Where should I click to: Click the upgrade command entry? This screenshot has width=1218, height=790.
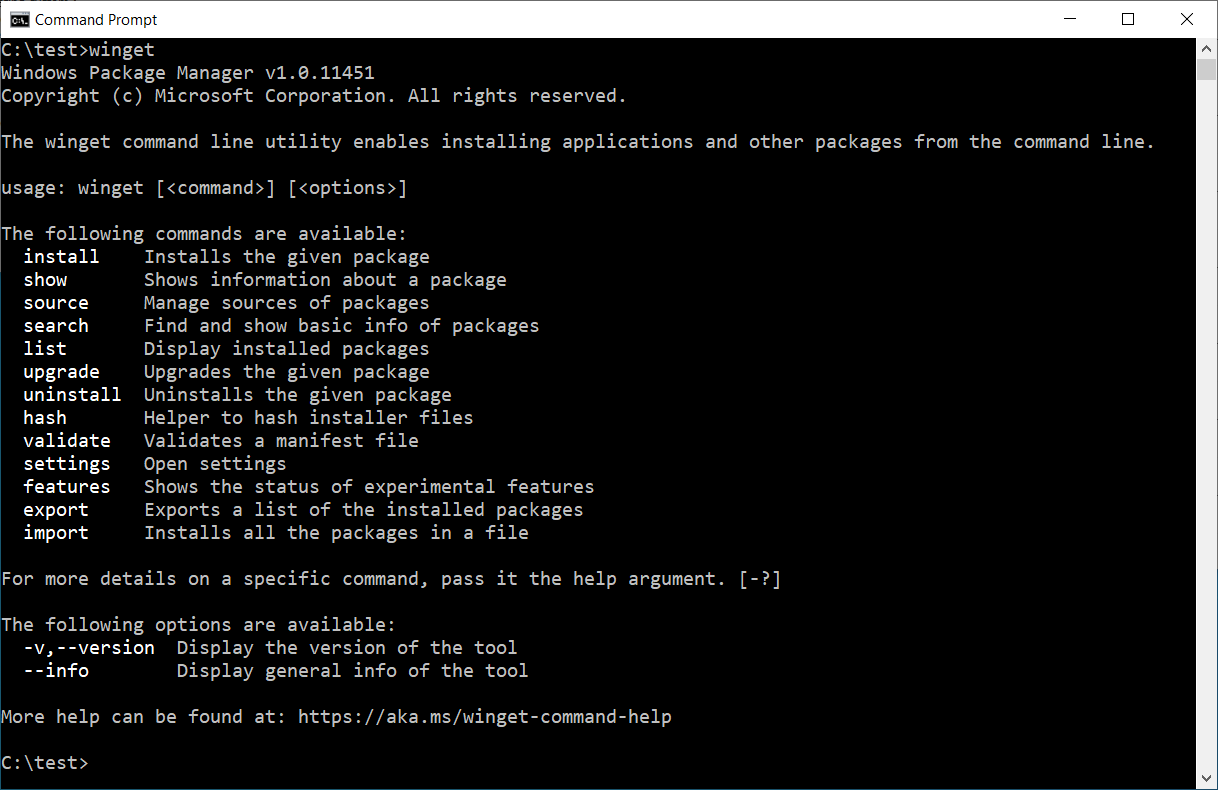click(61, 371)
